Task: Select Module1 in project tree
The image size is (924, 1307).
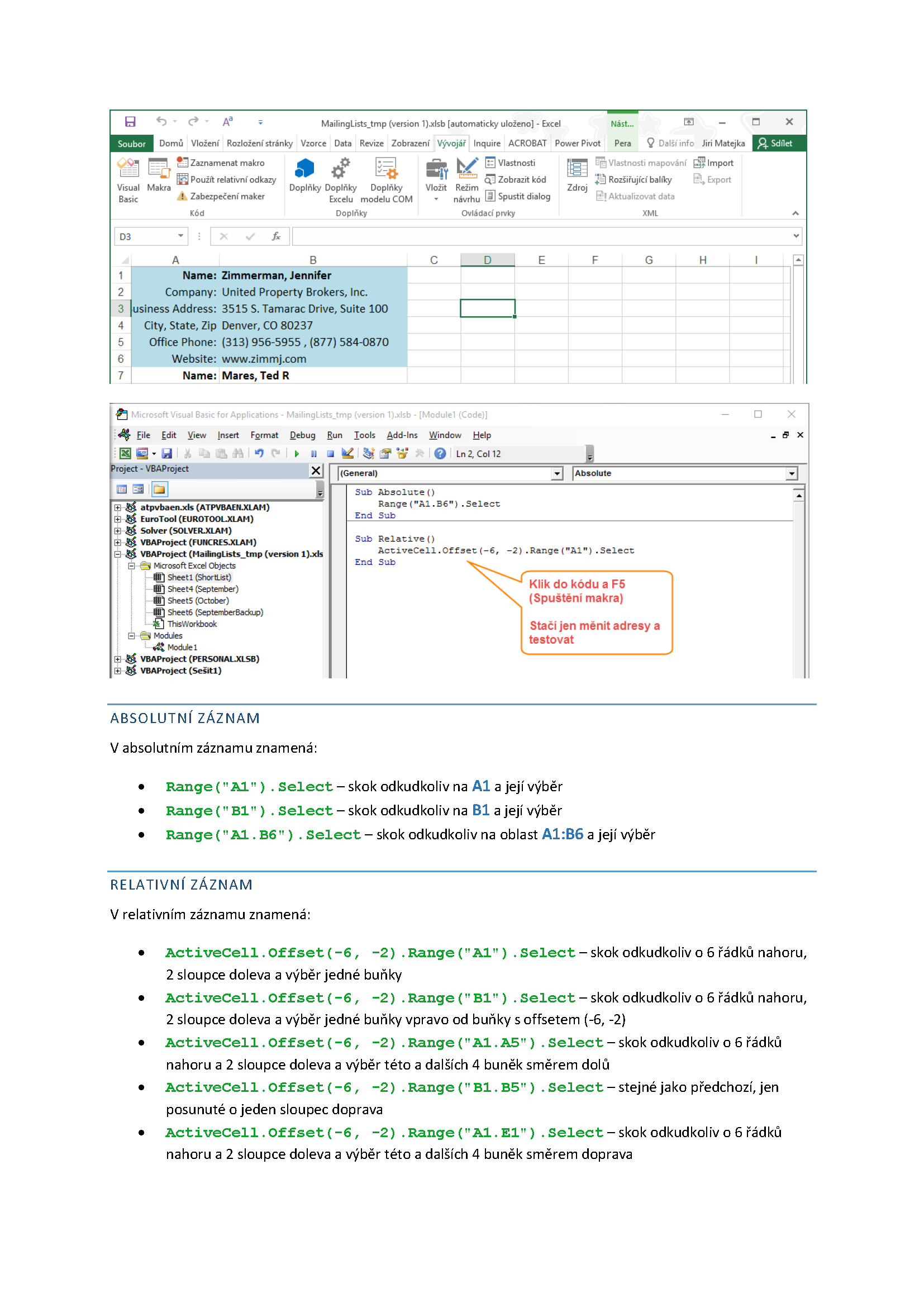Action: click(x=182, y=648)
